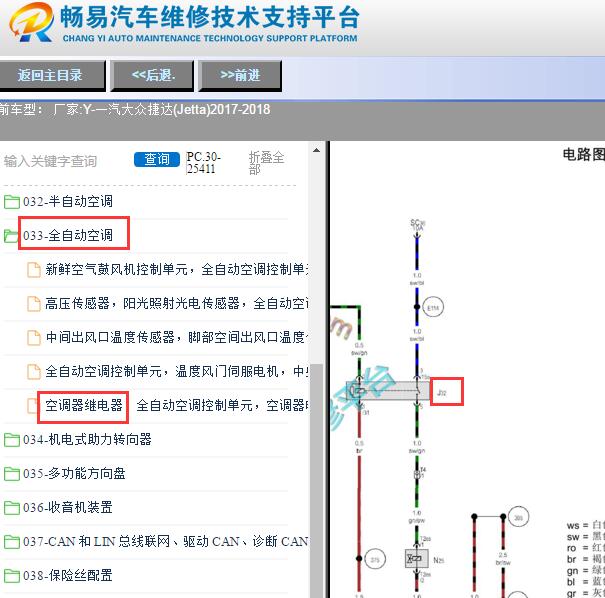Click document icon of 温度风门伺服电机 entry
Screen dimensions: 605x598
pyautogui.click(x=34, y=371)
